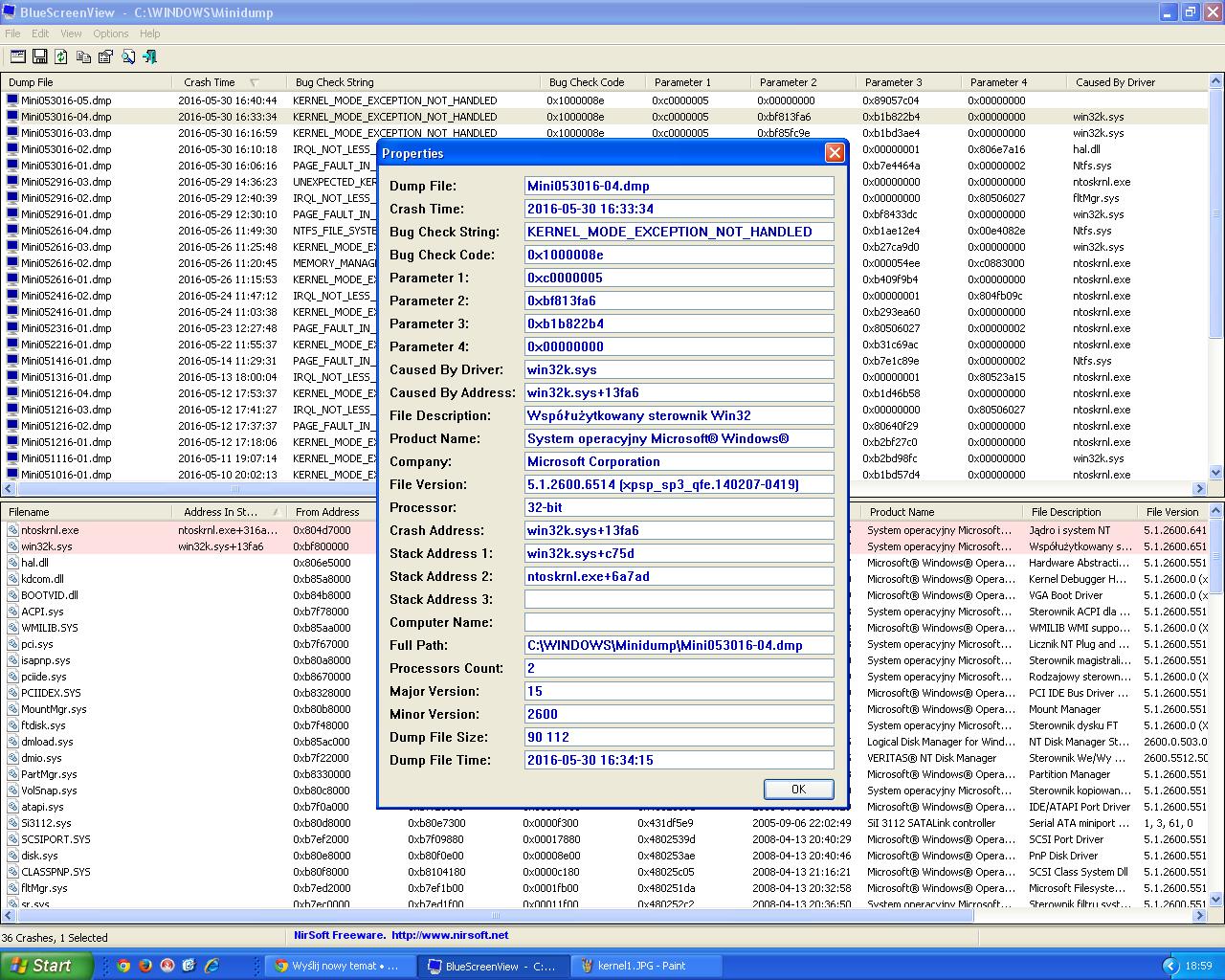
Task: Open Advanced Options toolbar icon
Action: [x=18, y=57]
